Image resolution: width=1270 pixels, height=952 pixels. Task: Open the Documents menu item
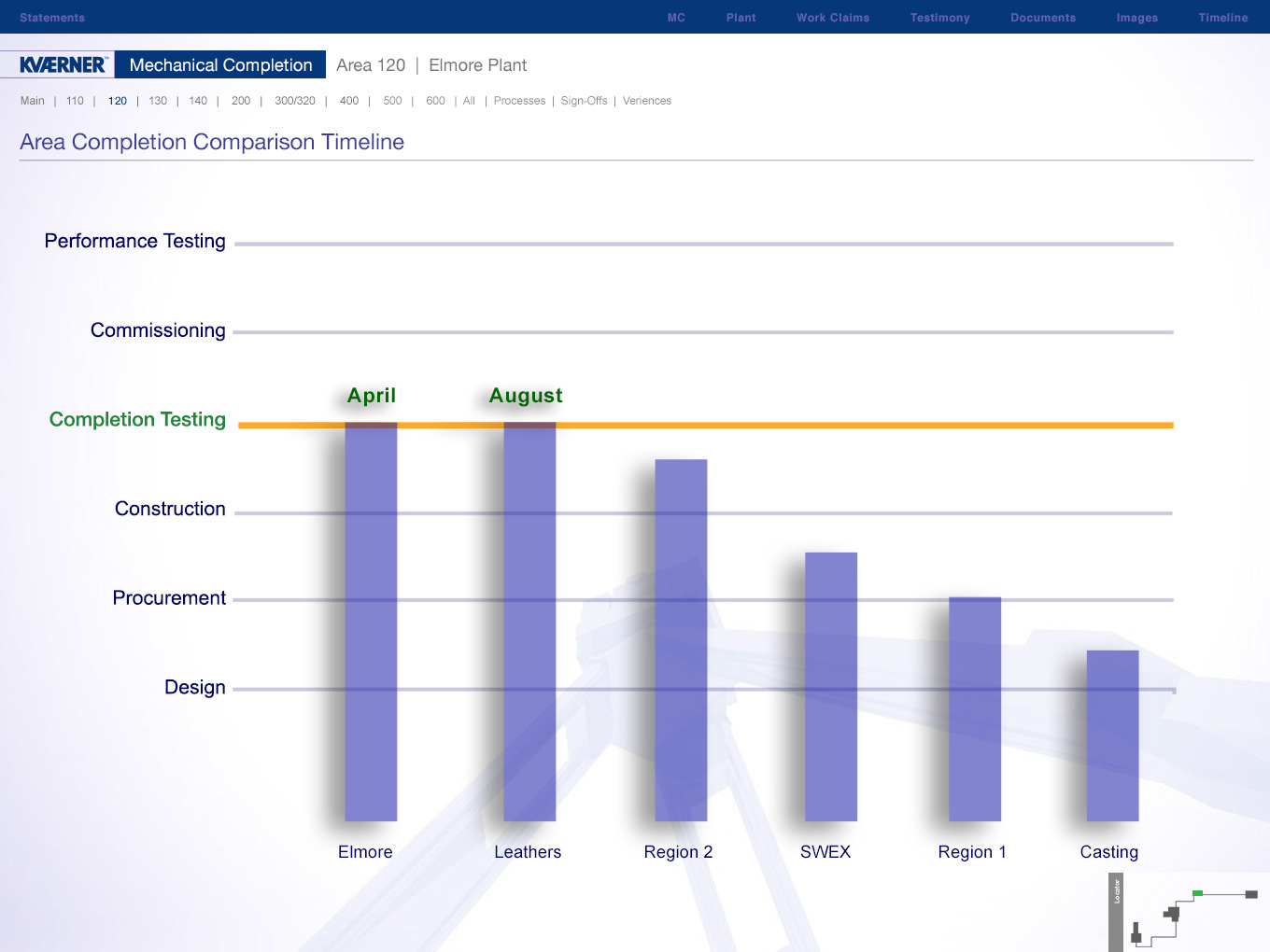click(1042, 18)
